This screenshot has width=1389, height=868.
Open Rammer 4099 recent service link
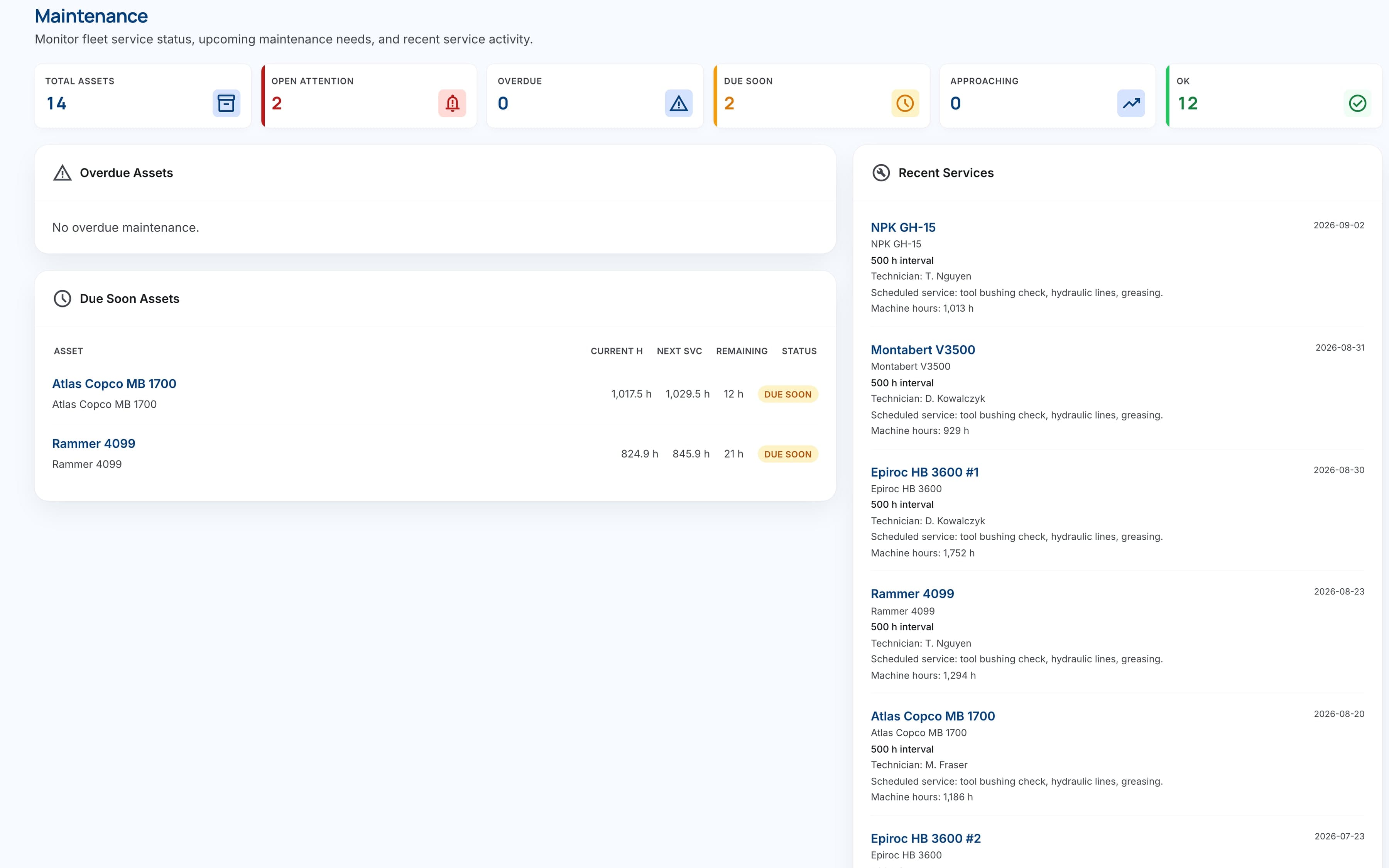click(x=912, y=594)
